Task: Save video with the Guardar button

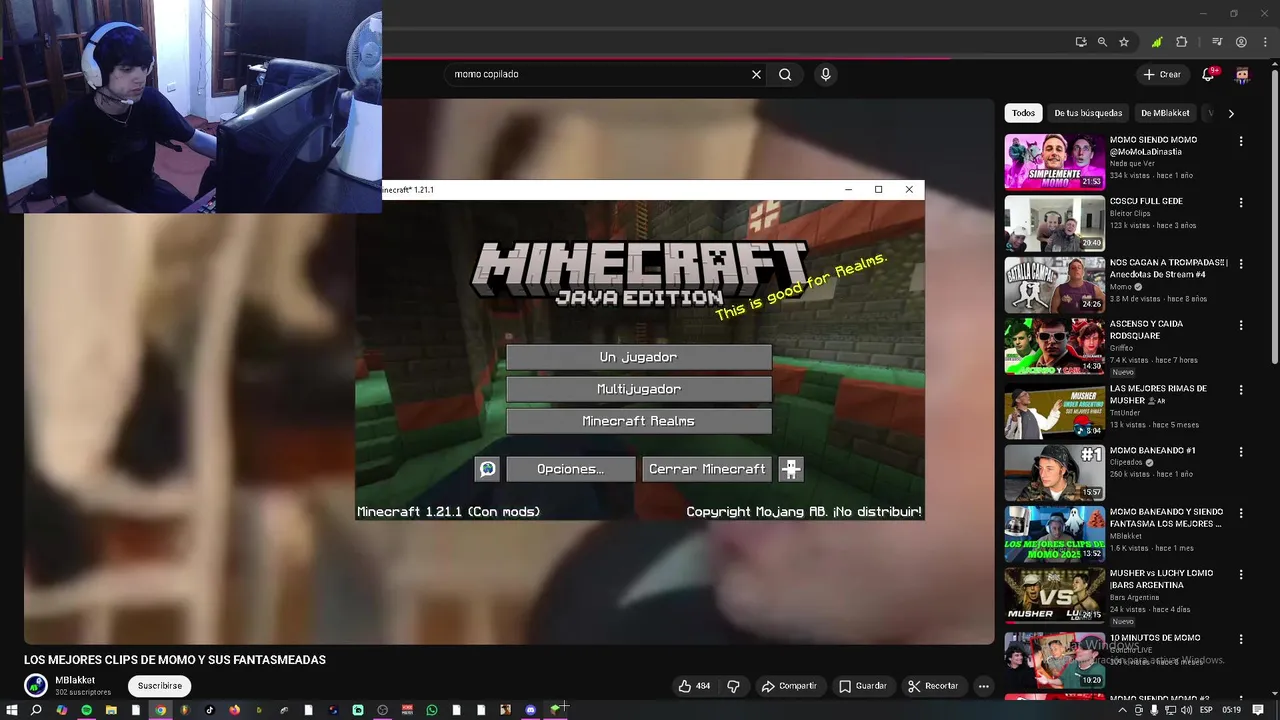Action: [863, 686]
